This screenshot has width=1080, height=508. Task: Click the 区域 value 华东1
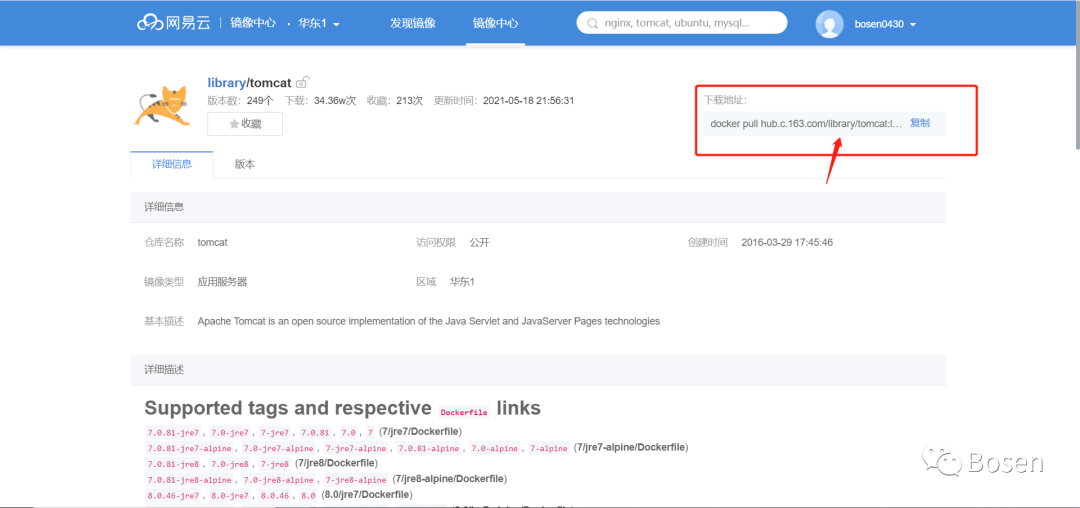pos(462,282)
